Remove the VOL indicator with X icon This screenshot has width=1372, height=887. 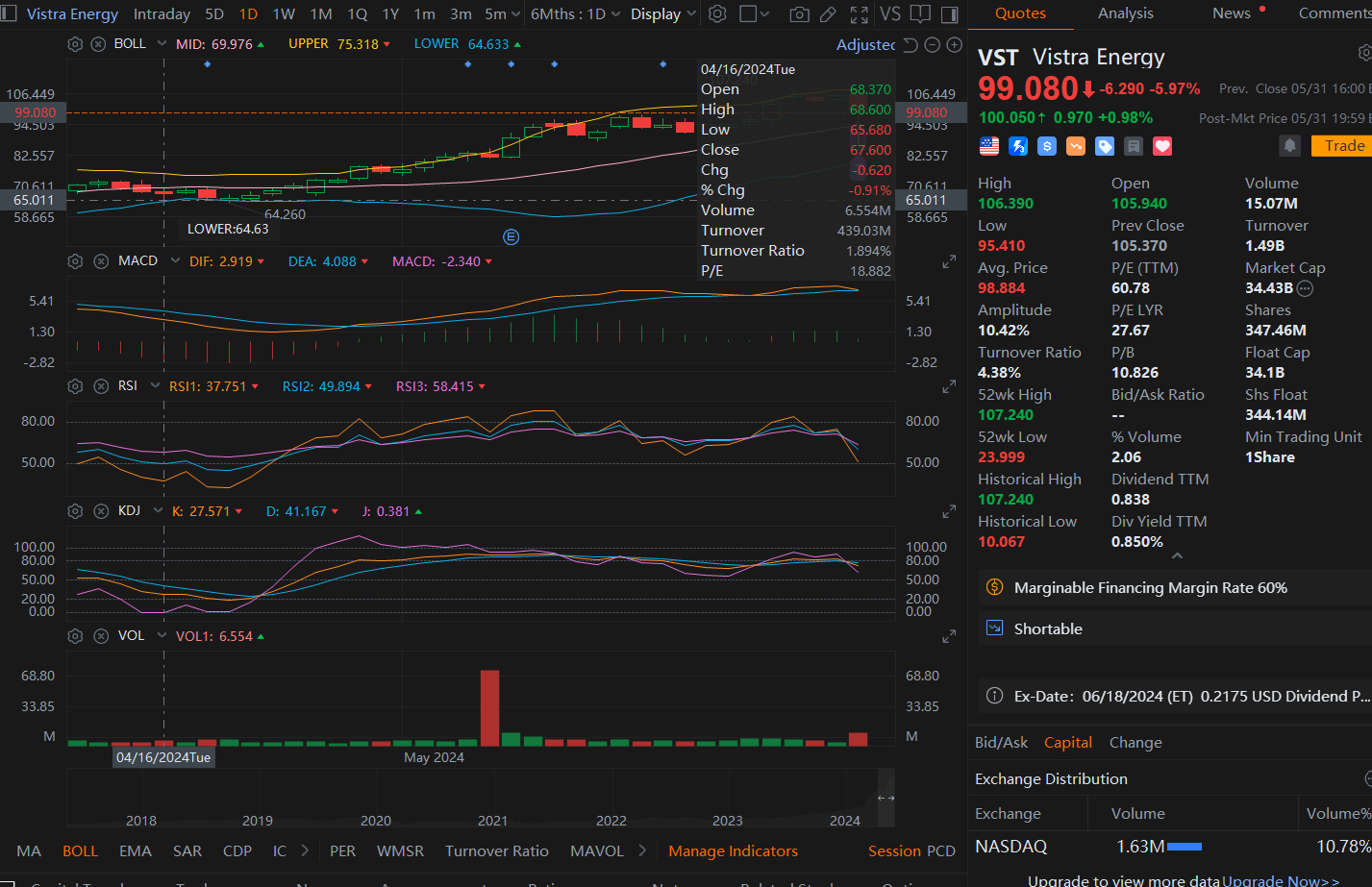101,636
